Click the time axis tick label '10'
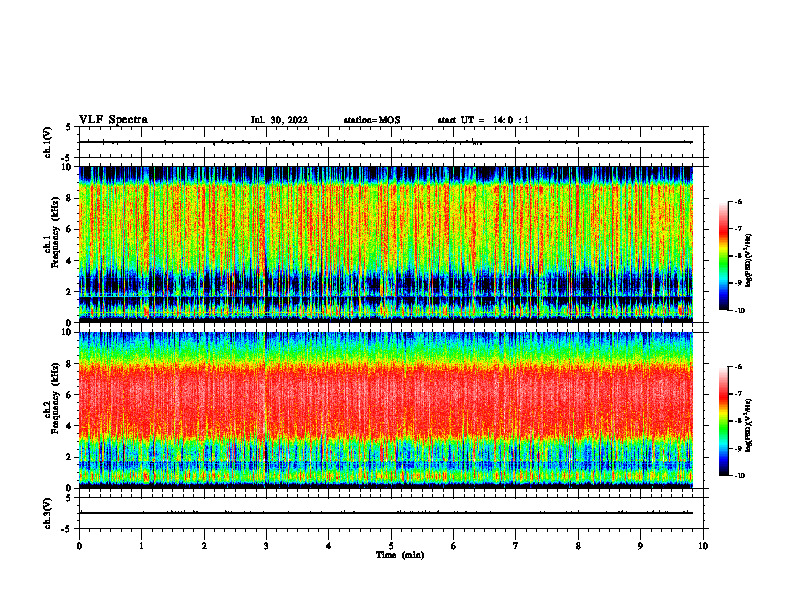The height and width of the screenshot is (612, 792). [703, 546]
